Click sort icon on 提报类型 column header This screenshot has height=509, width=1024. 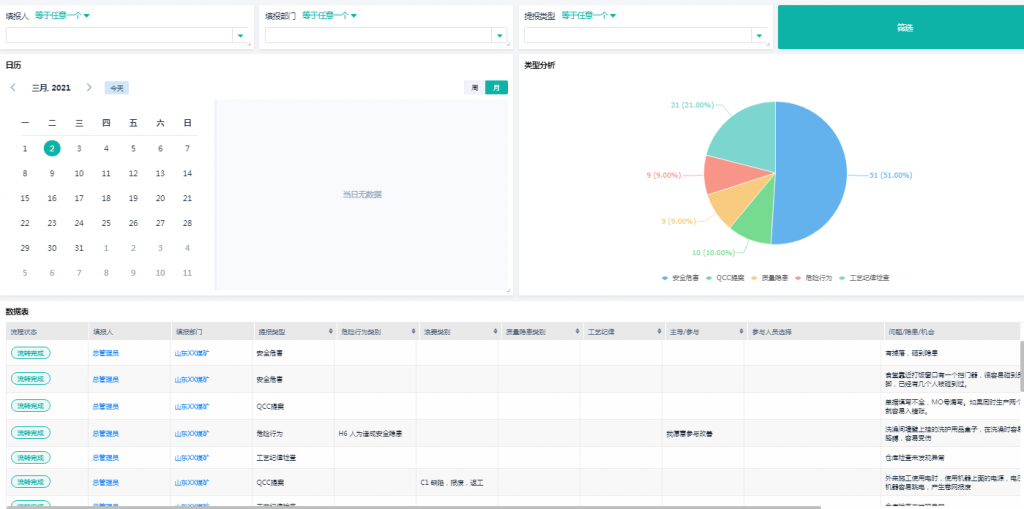point(330,332)
